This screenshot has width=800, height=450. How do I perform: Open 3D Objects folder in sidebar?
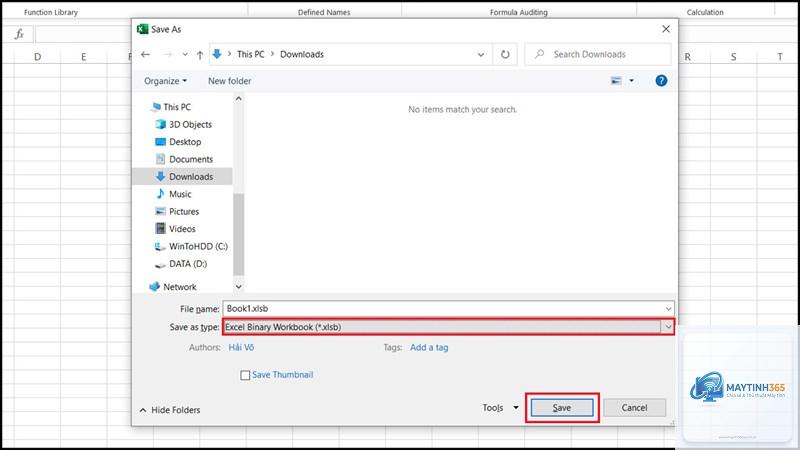pos(190,124)
